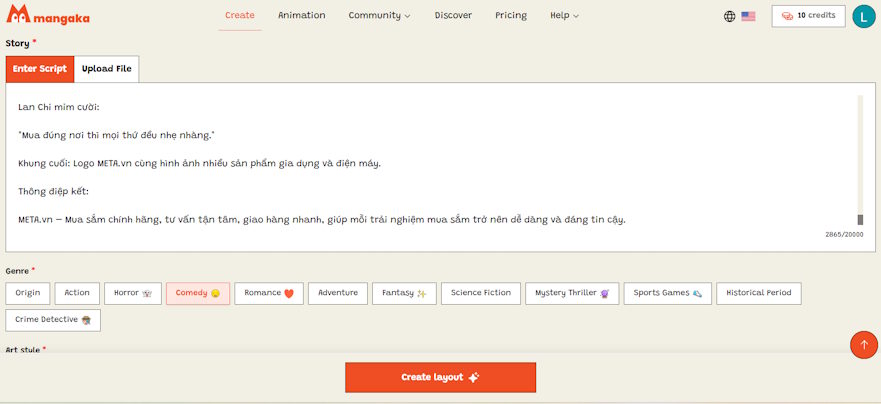The width and height of the screenshot is (881, 404).
Task: Choose the Sports Games genre
Action: [x=667, y=293]
